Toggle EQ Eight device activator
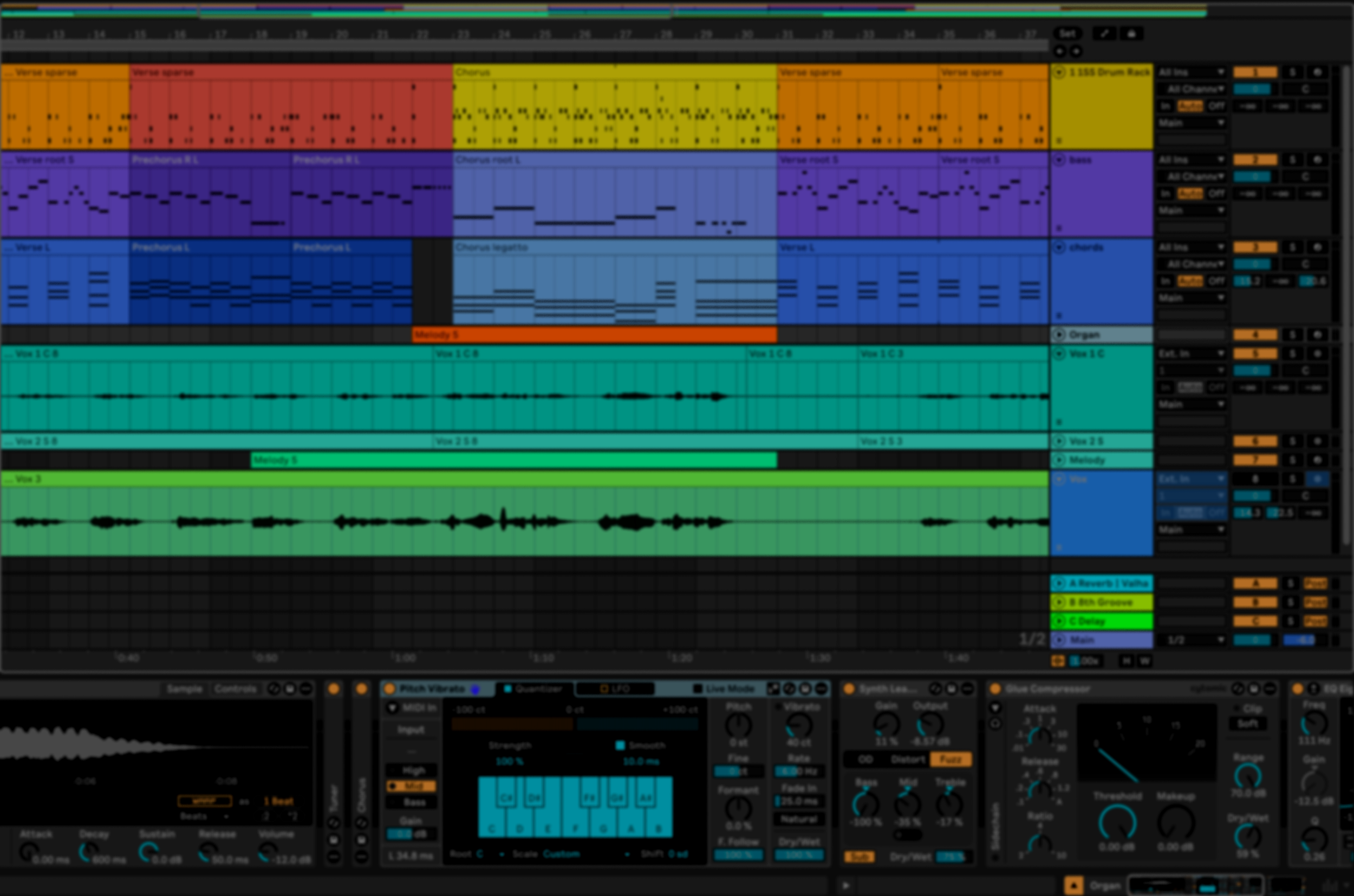The width and height of the screenshot is (1354, 896). click(x=1298, y=689)
